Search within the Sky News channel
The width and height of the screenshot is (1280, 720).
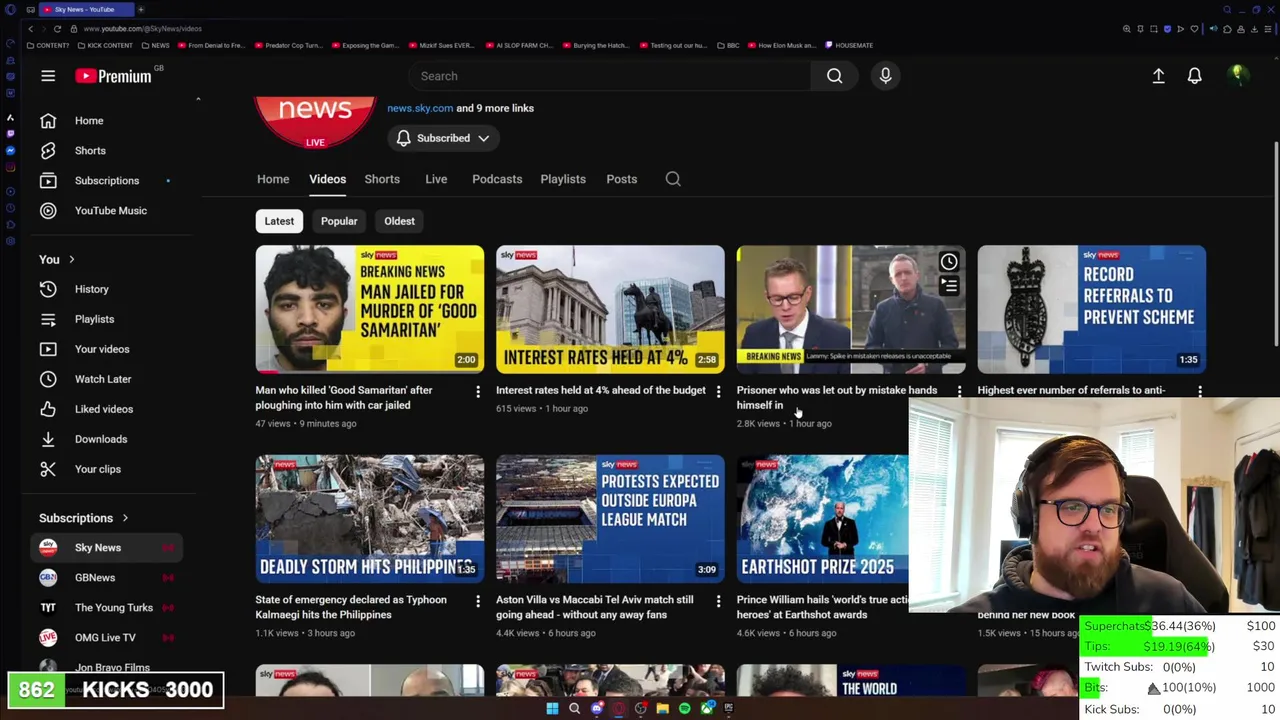tap(673, 179)
